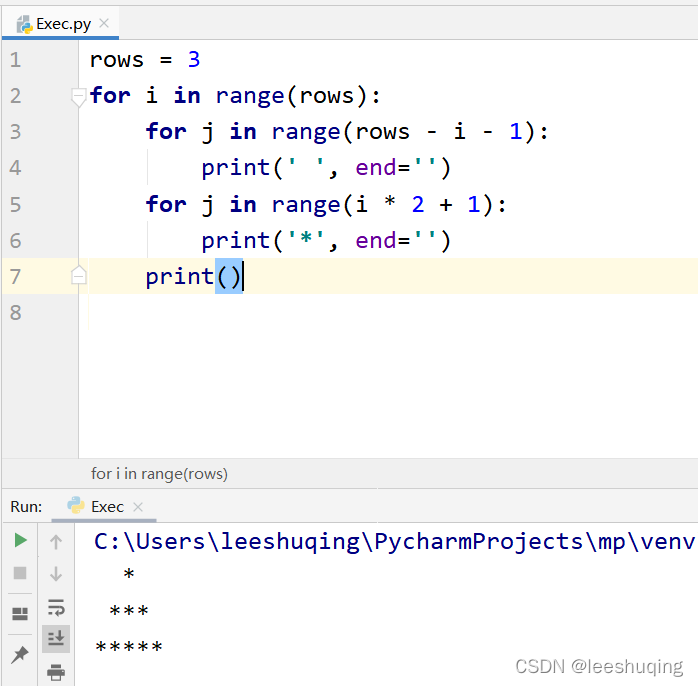Click the fold end marker on line 7

pyautogui.click(x=78, y=275)
